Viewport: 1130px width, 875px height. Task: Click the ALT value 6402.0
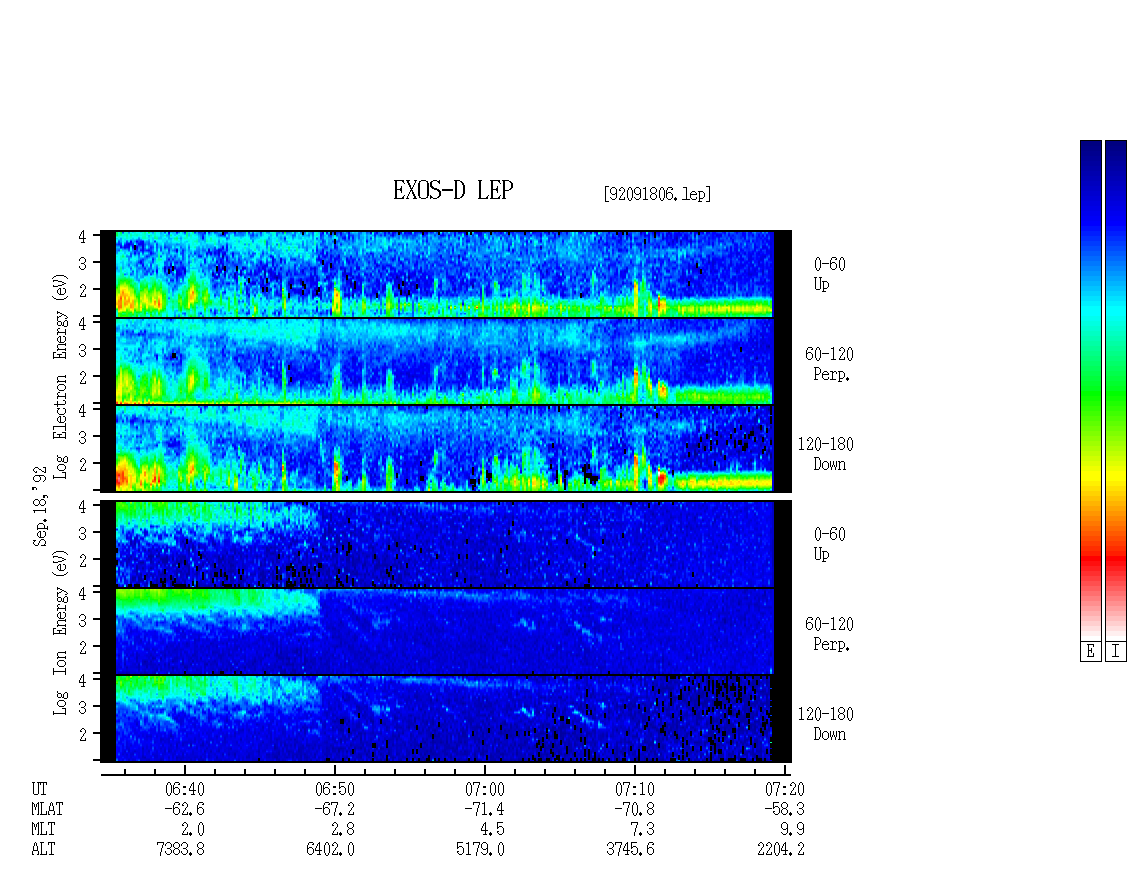(330, 849)
